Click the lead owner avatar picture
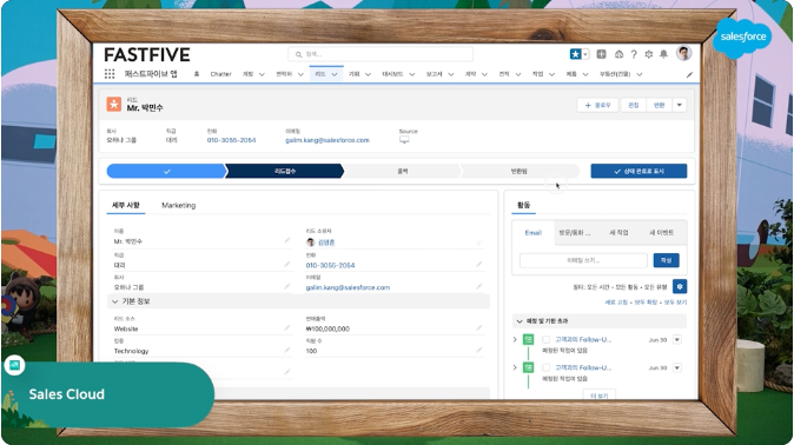The width and height of the screenshot is (794, 446). 311,242
